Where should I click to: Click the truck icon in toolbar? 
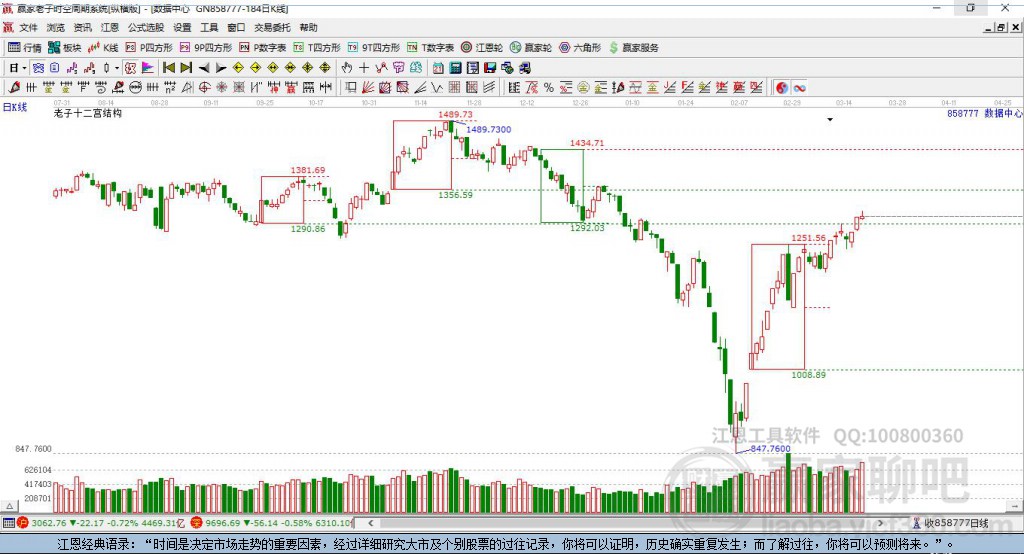(524, 68)
